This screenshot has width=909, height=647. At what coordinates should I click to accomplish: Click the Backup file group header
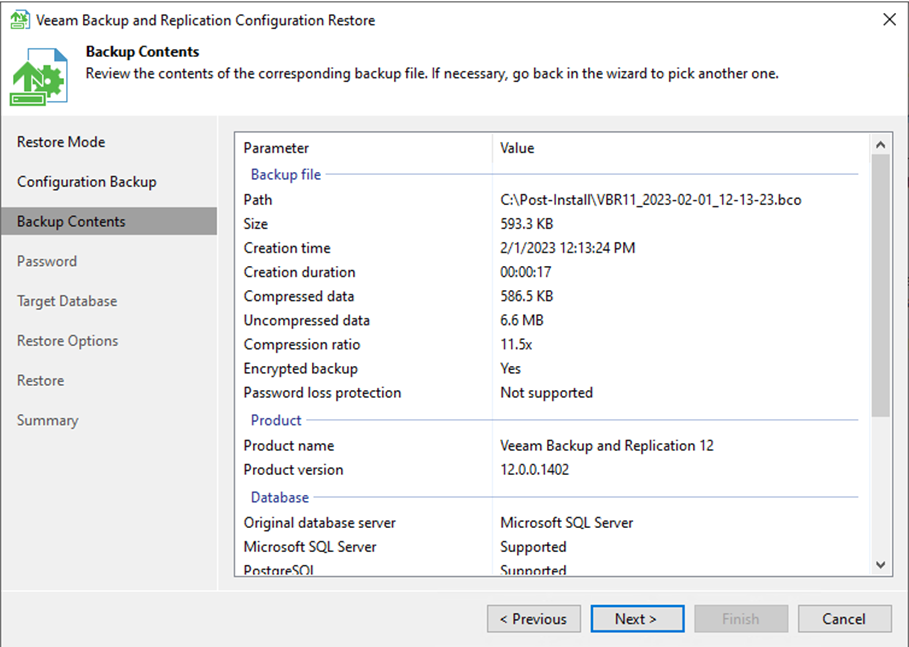(x=286, y=175)
